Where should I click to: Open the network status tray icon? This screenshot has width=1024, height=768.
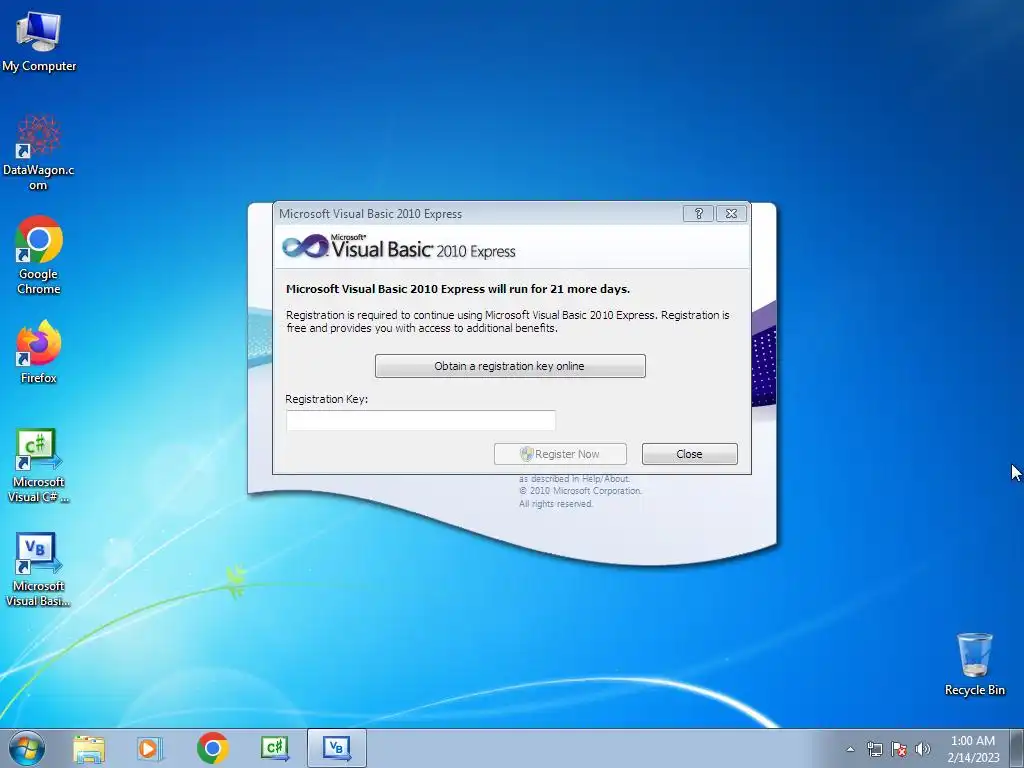coord(874,749)
